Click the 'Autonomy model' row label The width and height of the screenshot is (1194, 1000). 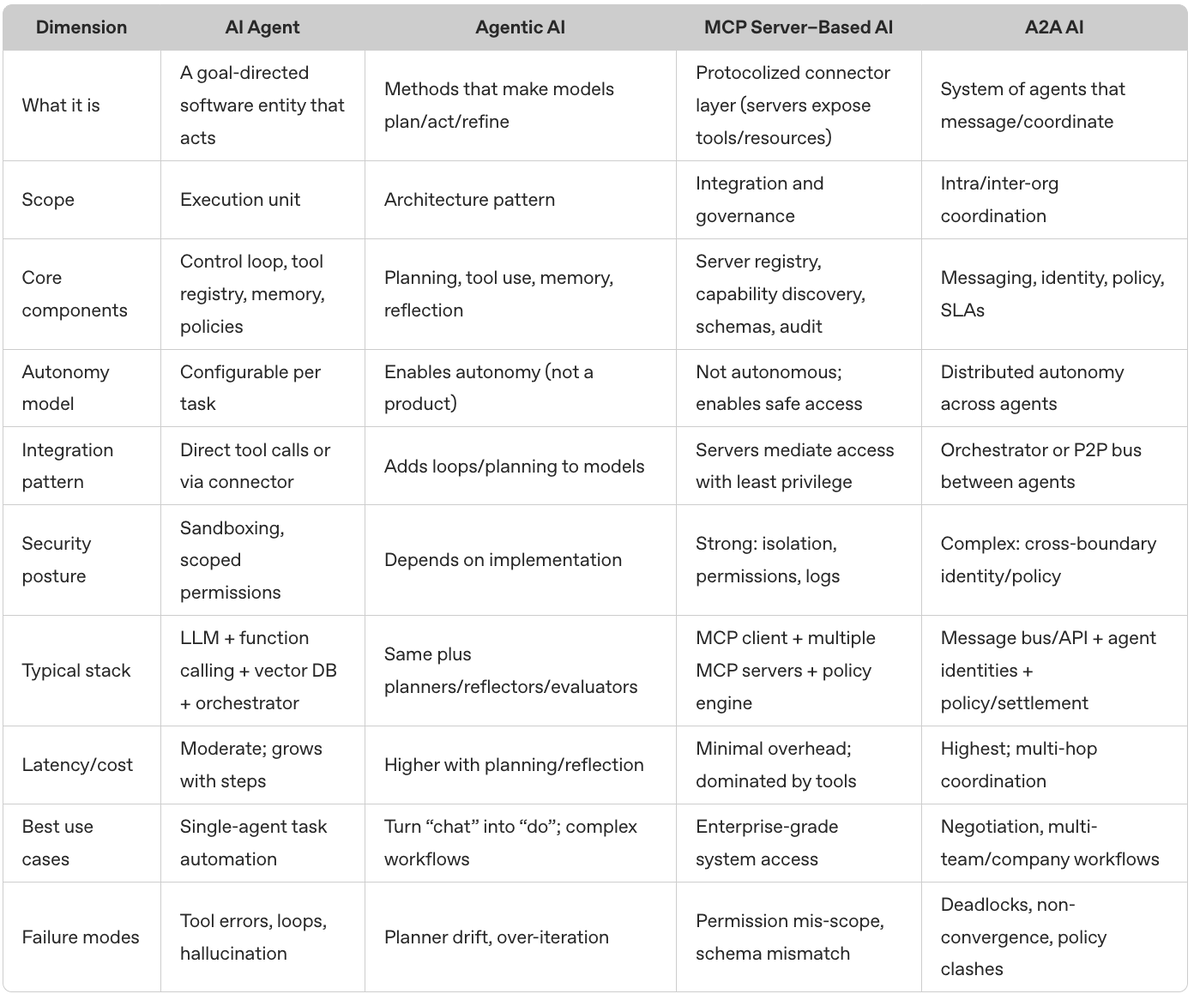(65, 388)
